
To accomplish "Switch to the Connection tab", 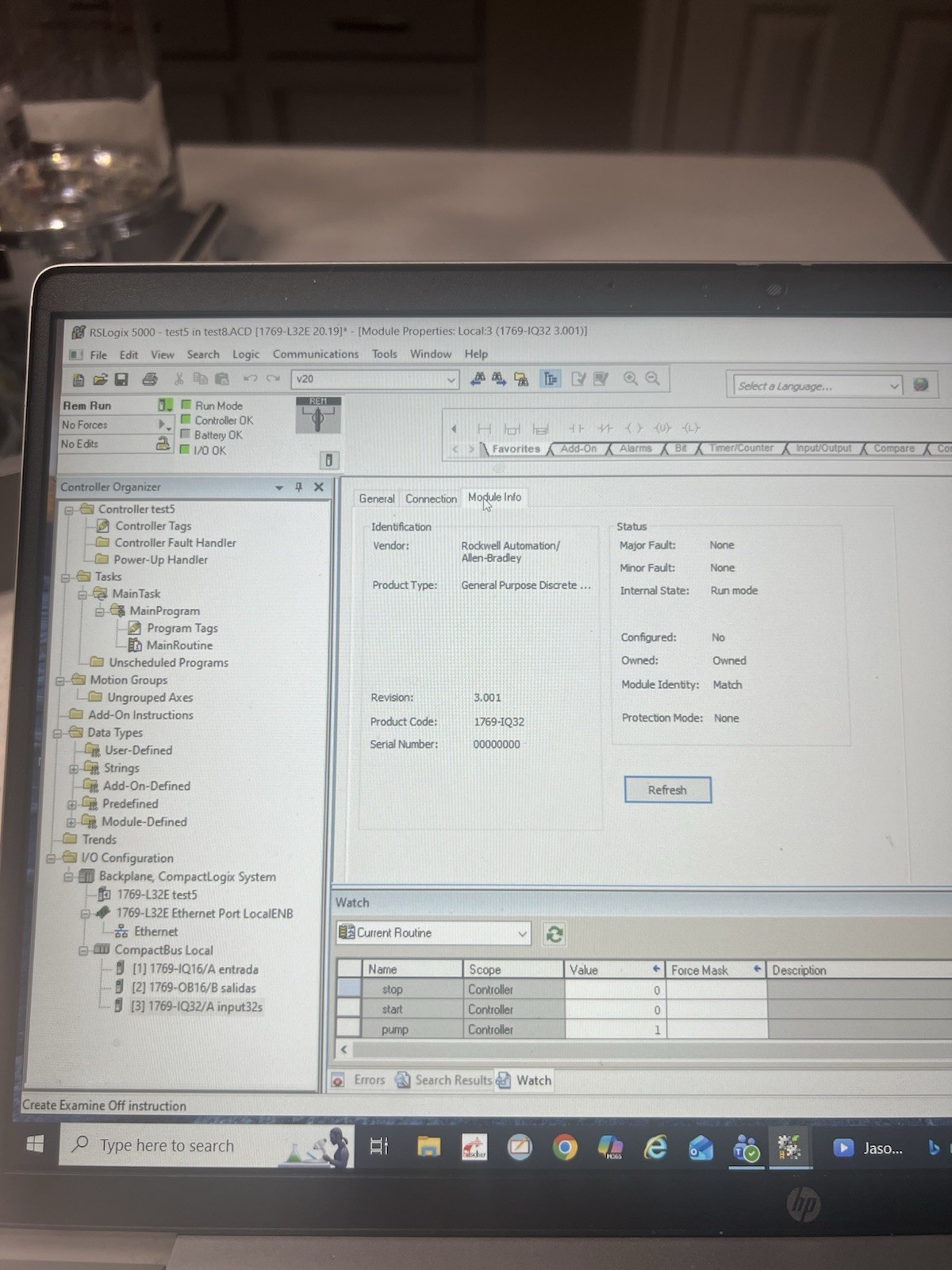I will (431, 498).
